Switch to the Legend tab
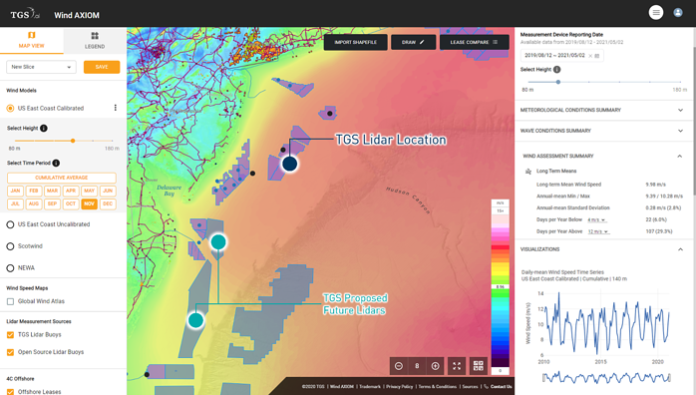Viewport: 696px width, 395px height. point(95,40)
